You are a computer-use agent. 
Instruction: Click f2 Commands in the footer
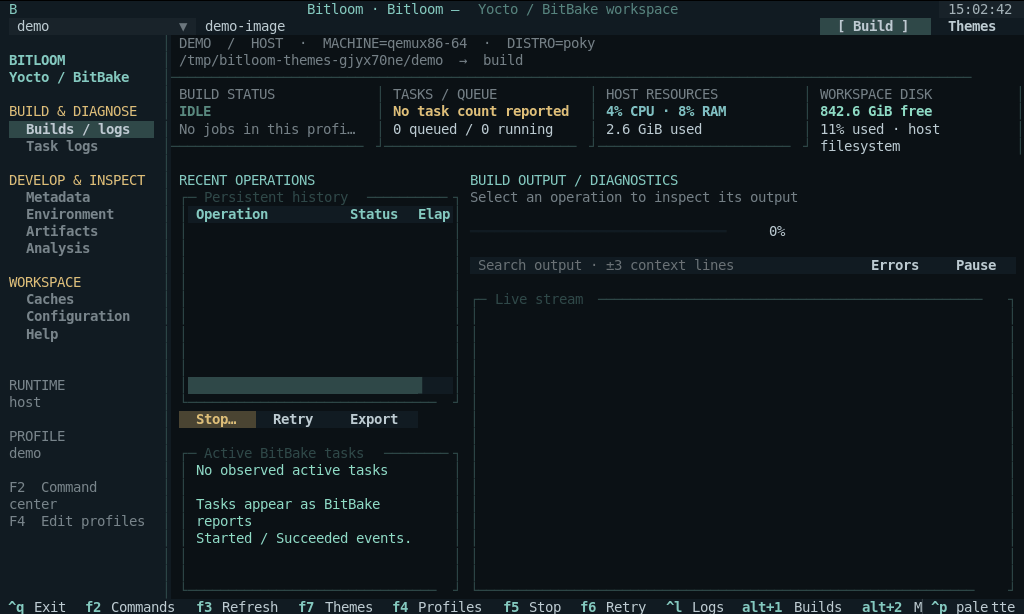point(130,607)
